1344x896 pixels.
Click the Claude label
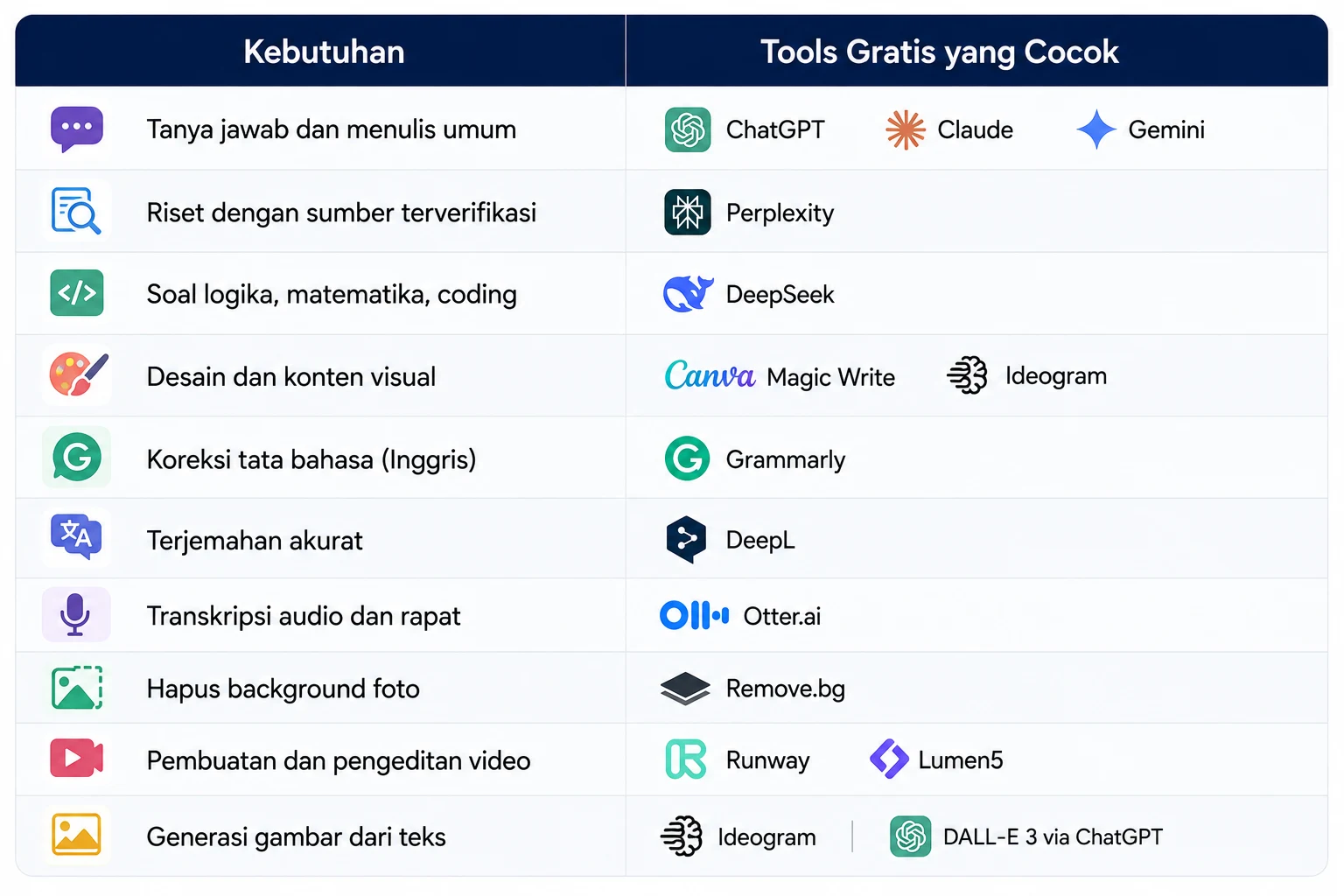[x=976, y=129]
